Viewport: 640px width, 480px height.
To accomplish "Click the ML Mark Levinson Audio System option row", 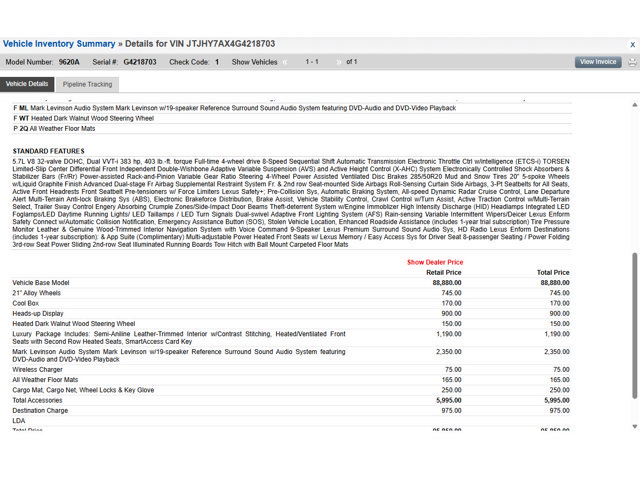I will (x=292, y=108).
